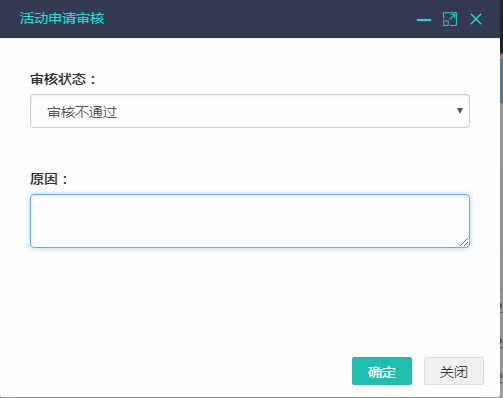Click the teal minimize dash in the header
The width and height of the screenshot is (503, 398).
[x=424, y=20]
